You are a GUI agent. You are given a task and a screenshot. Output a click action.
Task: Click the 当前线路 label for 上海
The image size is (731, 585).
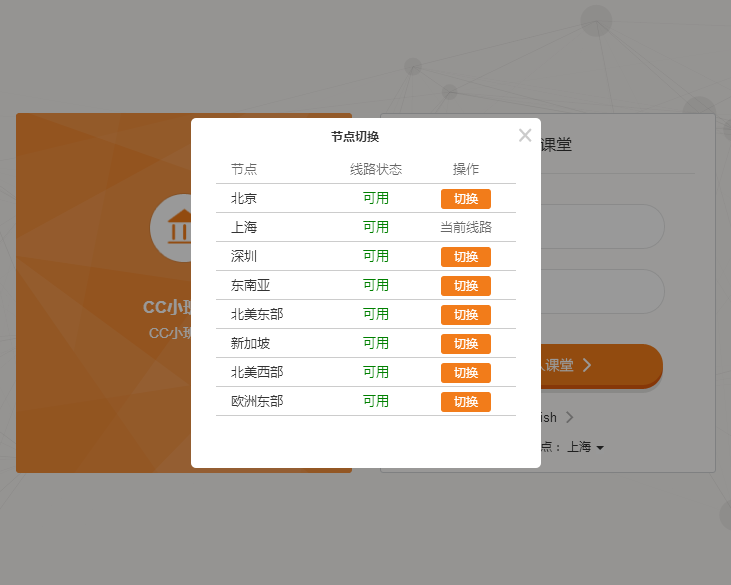point(465,228)
